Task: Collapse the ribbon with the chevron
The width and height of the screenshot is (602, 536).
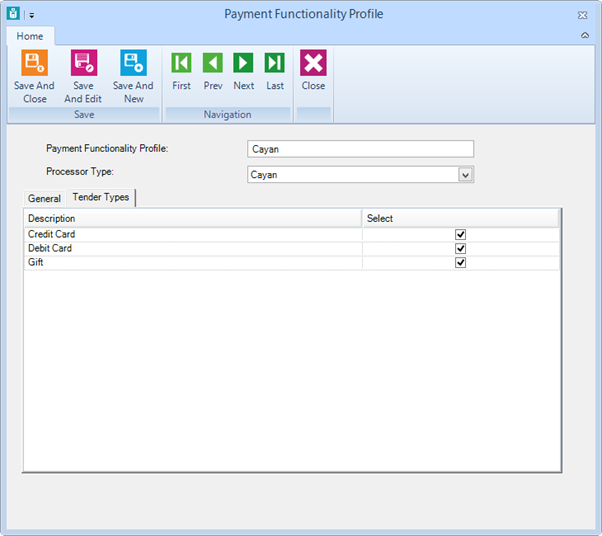Action: click(585, 35)
